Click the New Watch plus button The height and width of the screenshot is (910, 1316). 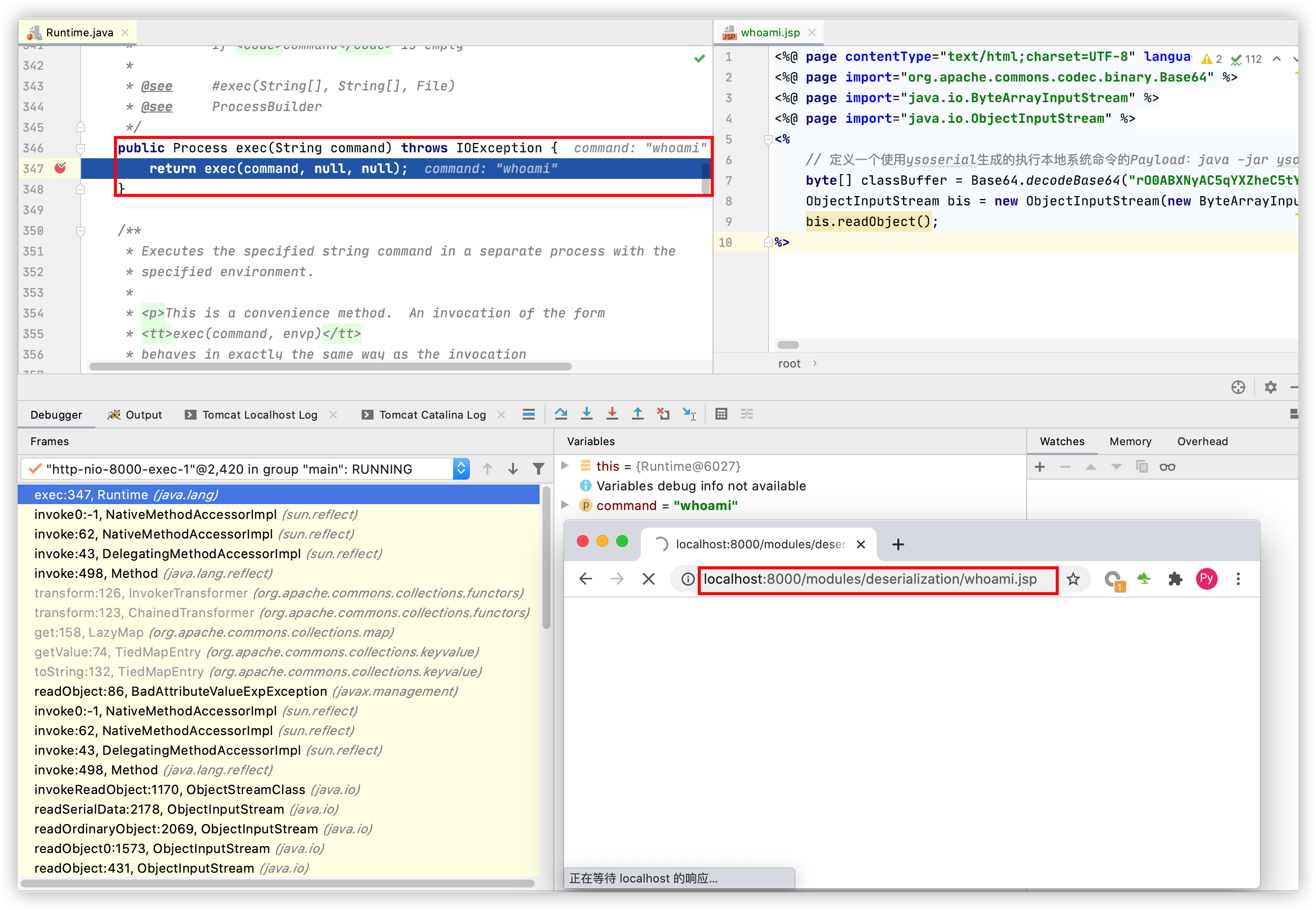pos(1039,467)
